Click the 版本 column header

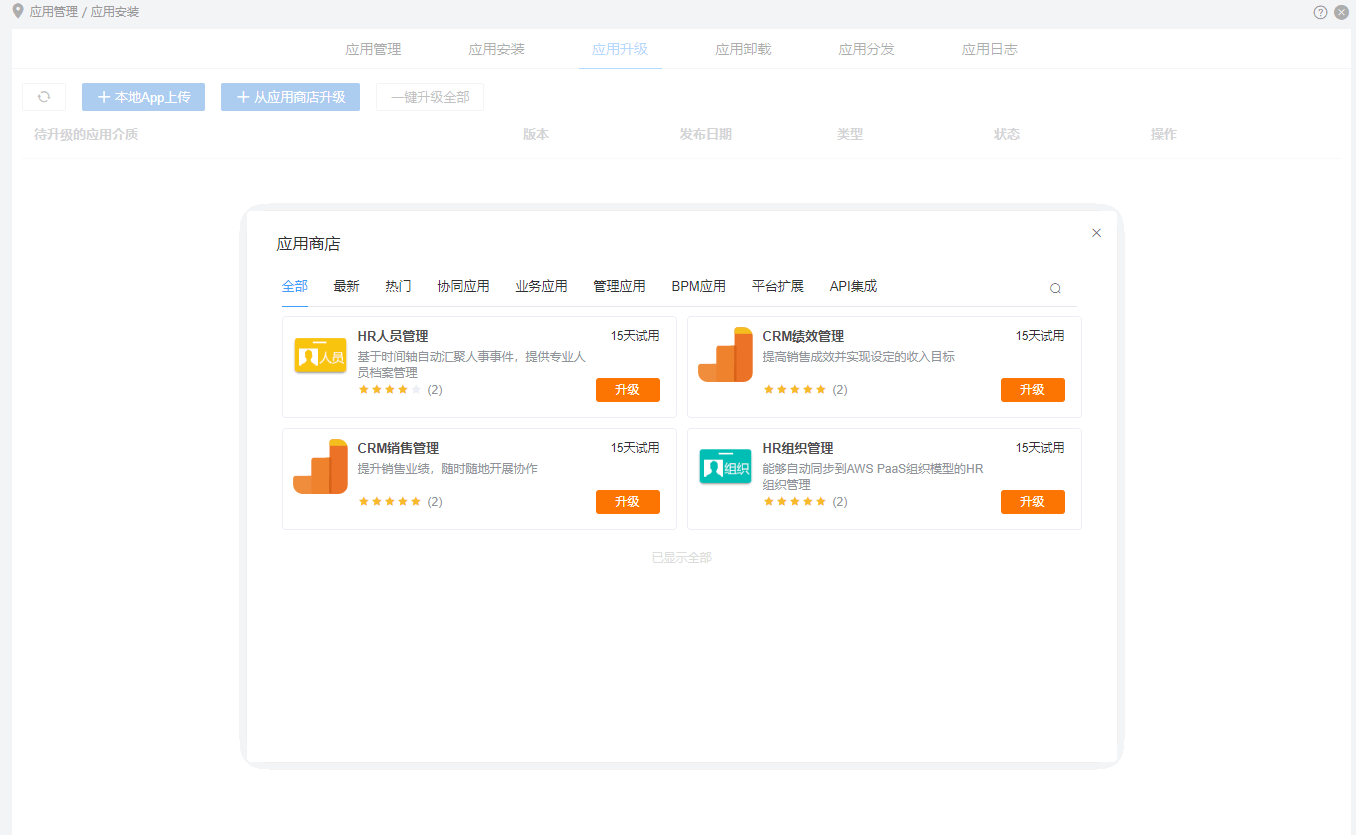(536, 134)
